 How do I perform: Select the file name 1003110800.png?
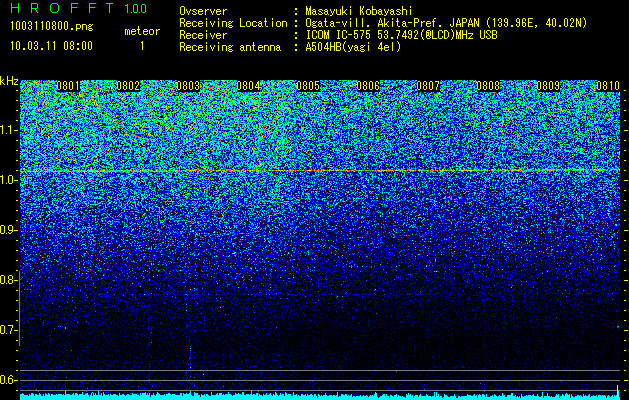click(52, 26)
